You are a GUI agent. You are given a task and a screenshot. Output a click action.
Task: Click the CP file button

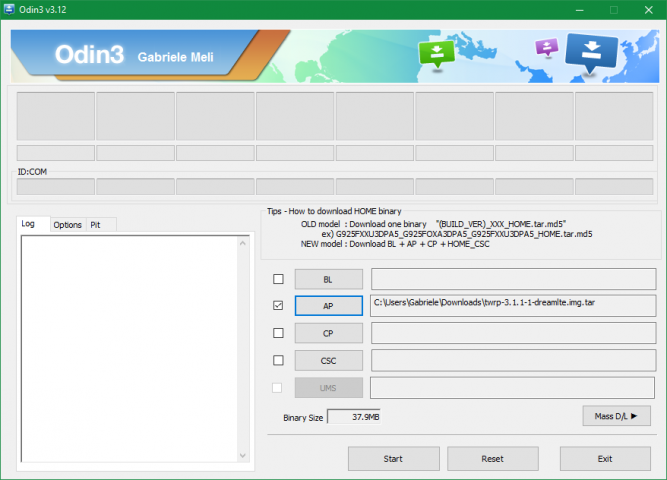(x=329, y=333)
